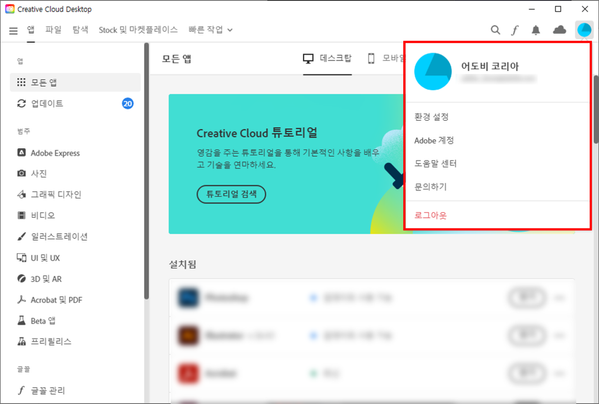Image resolution: width=599 pixels, height=404 pixels.
Task: Click the cloud sync status icon
Action: point(559,29)
